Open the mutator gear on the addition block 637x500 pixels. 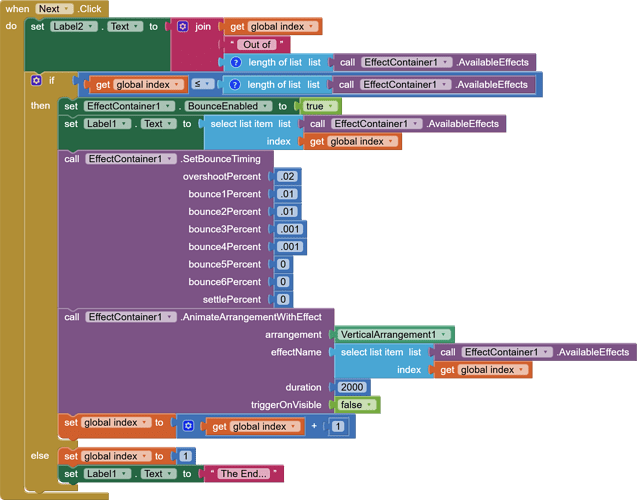[x=188, y=426]
